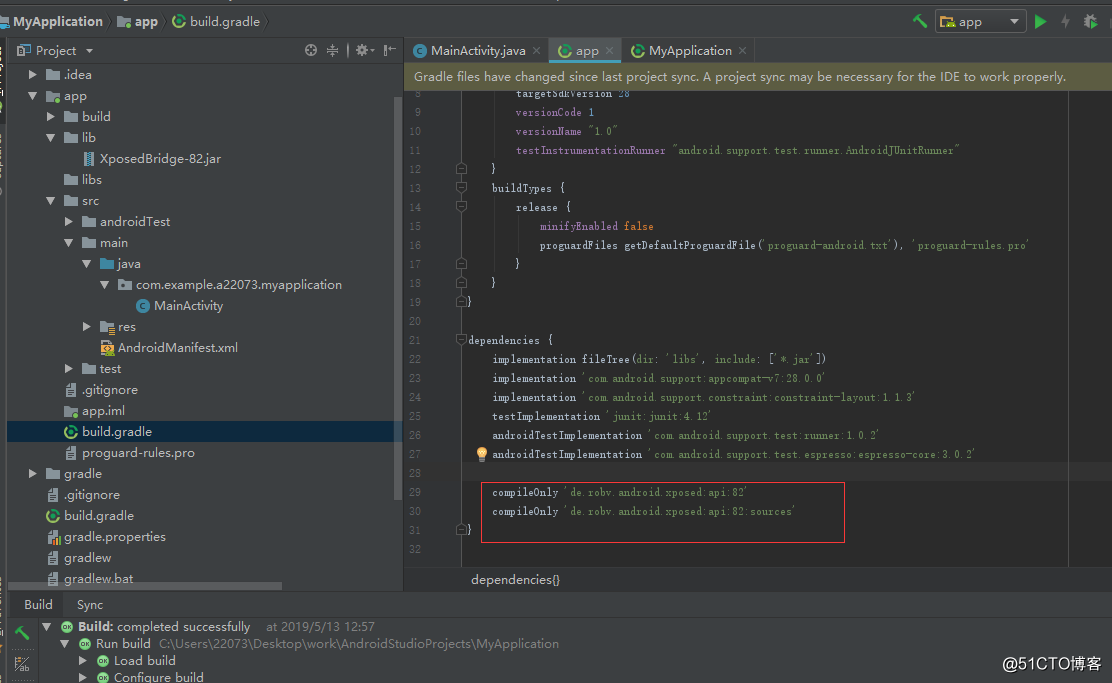Screen dimensions: 1112x683
Task: Click the Apply Changes lightning icon
Action: pos(1065,22)
